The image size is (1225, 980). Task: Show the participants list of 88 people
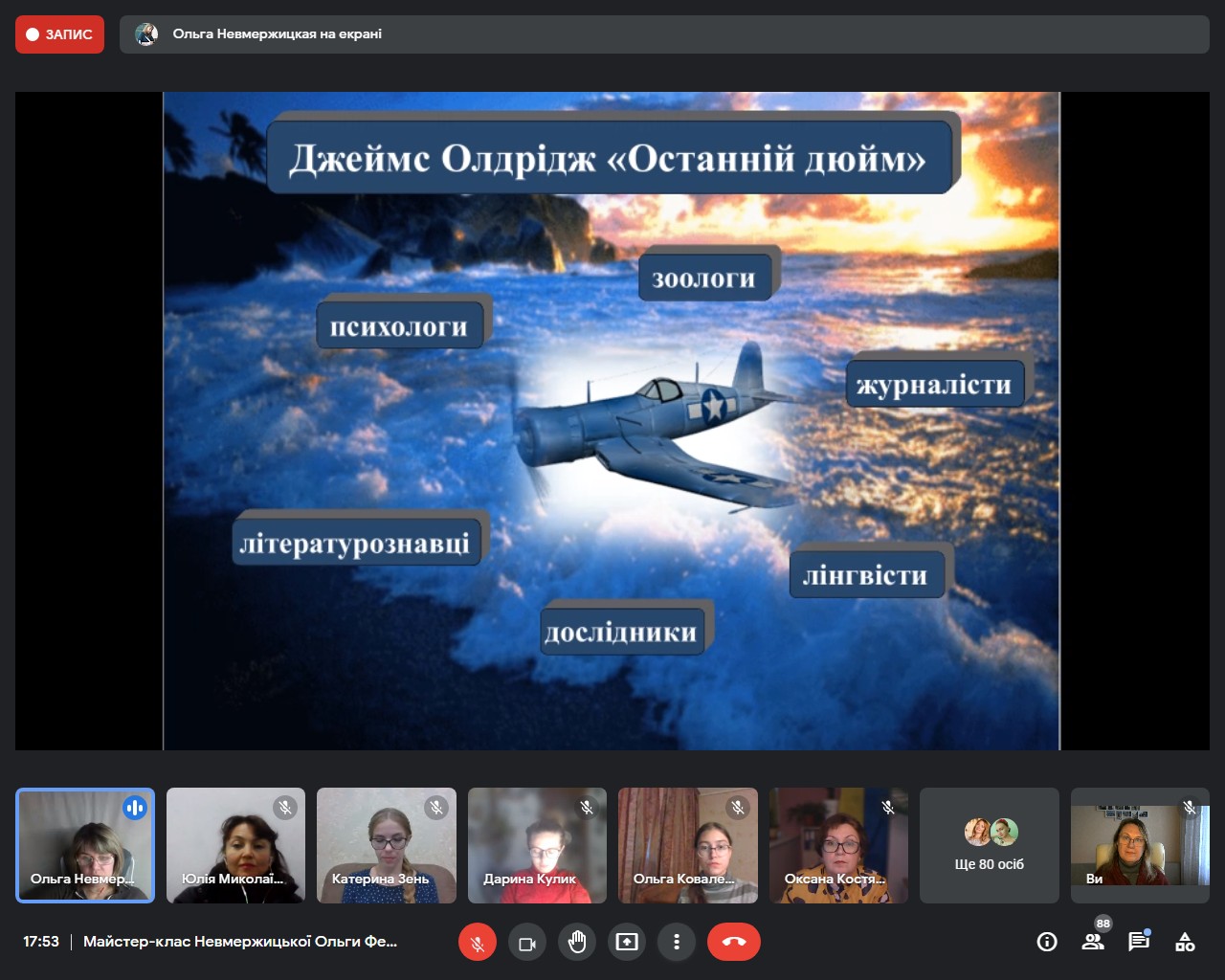(1093, 943)
